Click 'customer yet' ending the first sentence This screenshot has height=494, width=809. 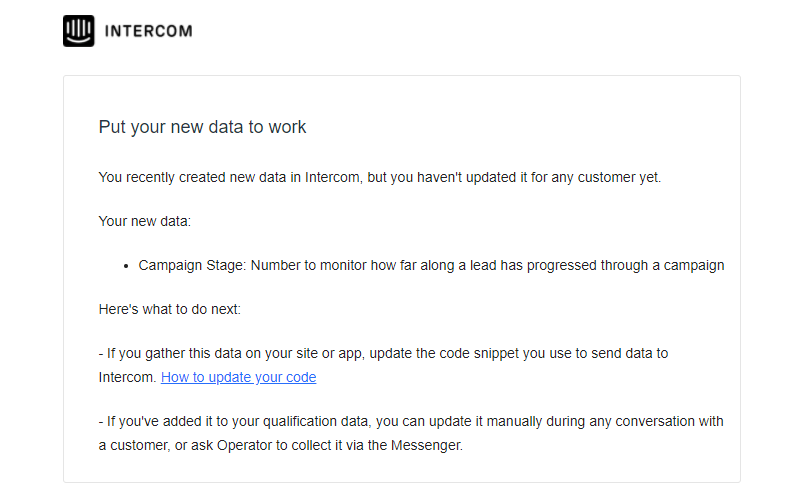pos(619,178)
